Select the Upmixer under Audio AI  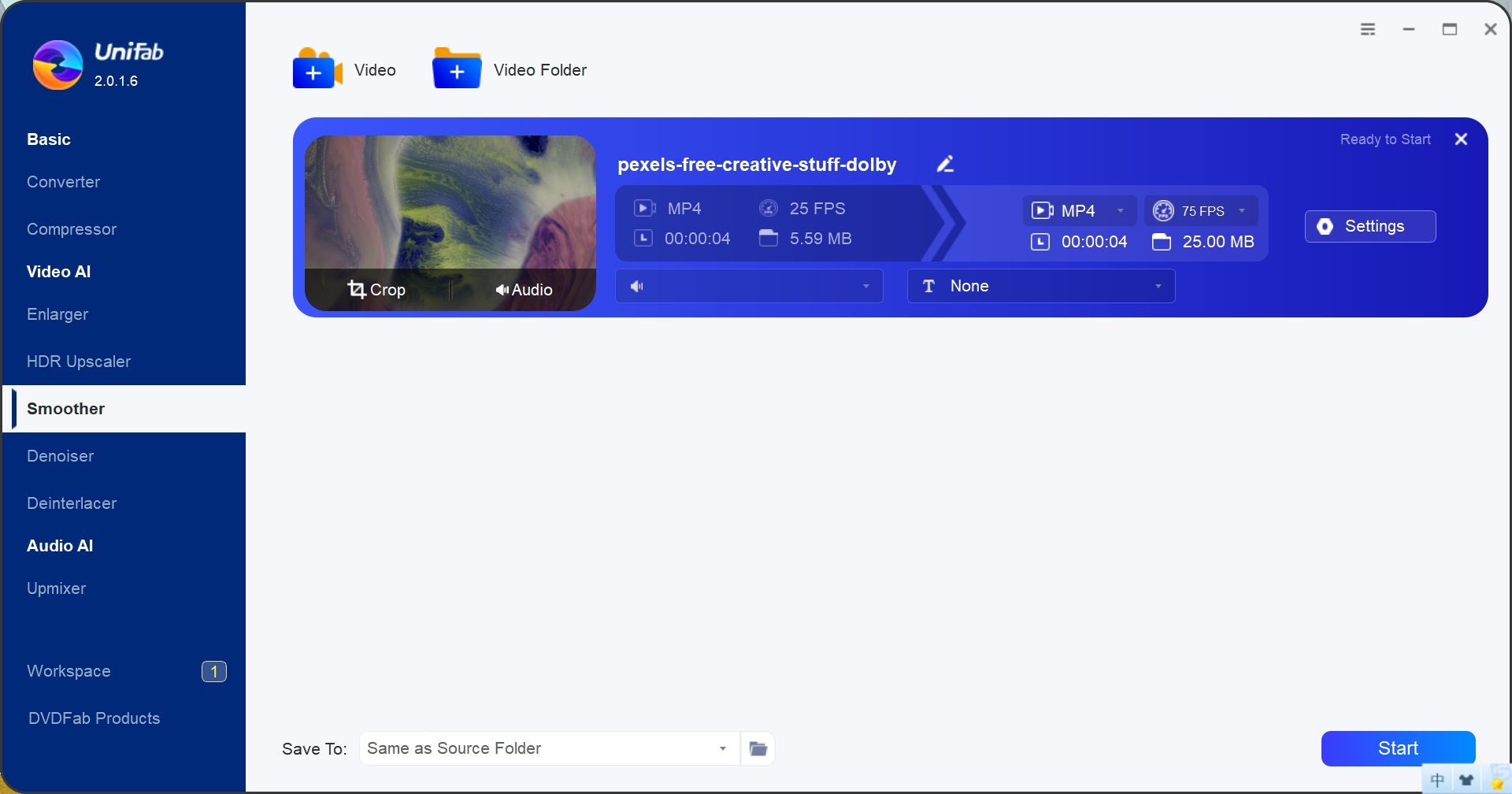[x=56, y=588]
